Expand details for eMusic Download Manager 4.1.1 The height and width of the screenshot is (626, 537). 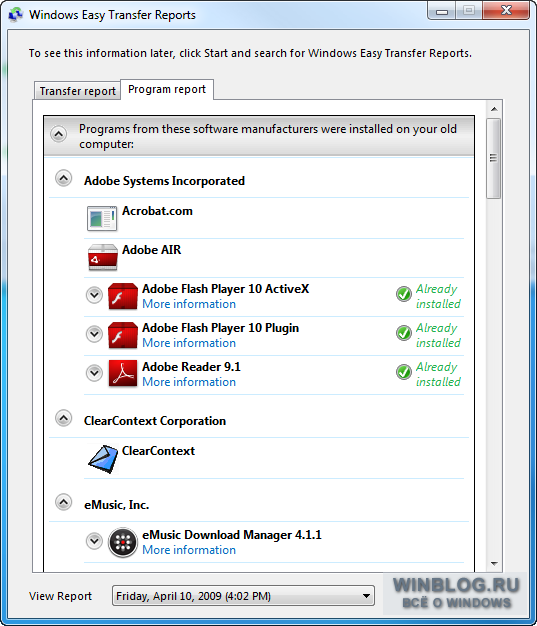tap(95, 541)
